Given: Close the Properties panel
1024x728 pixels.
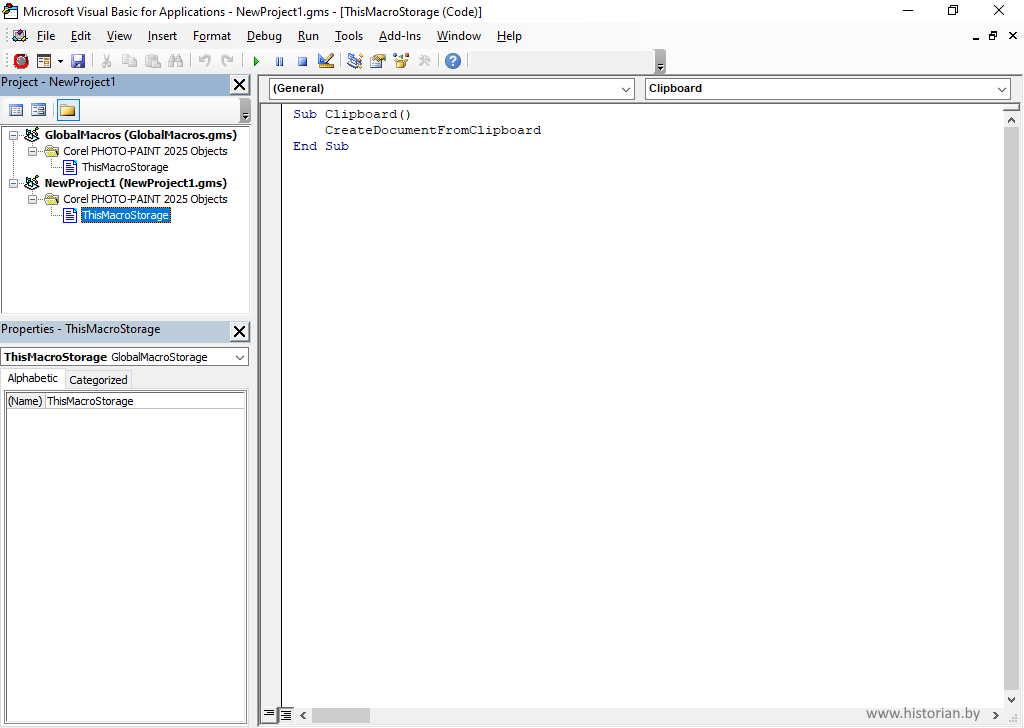Looking at the screenshot, I should click(x=240, y=331).
